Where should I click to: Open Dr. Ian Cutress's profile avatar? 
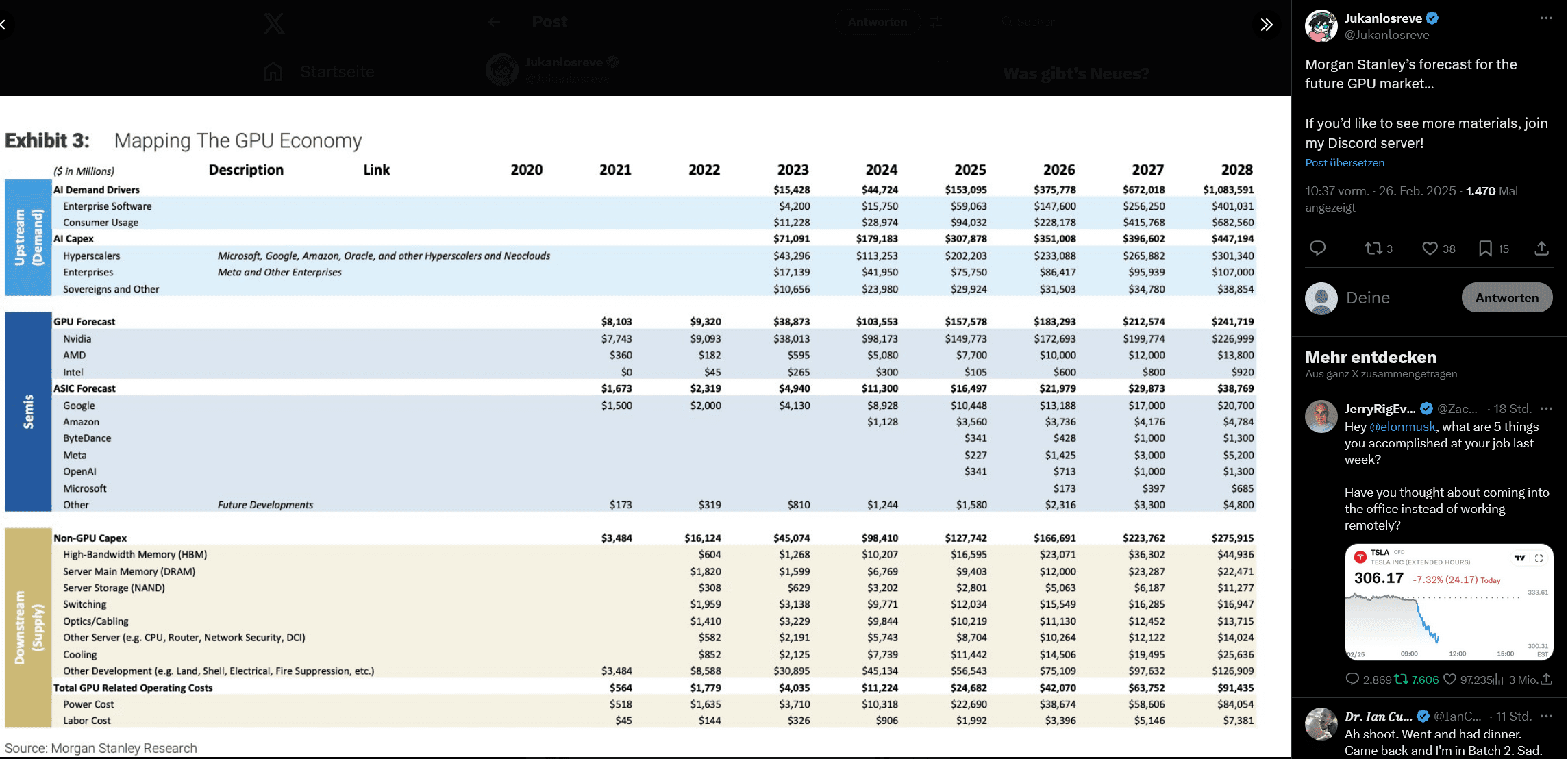tap(1321, 724)
